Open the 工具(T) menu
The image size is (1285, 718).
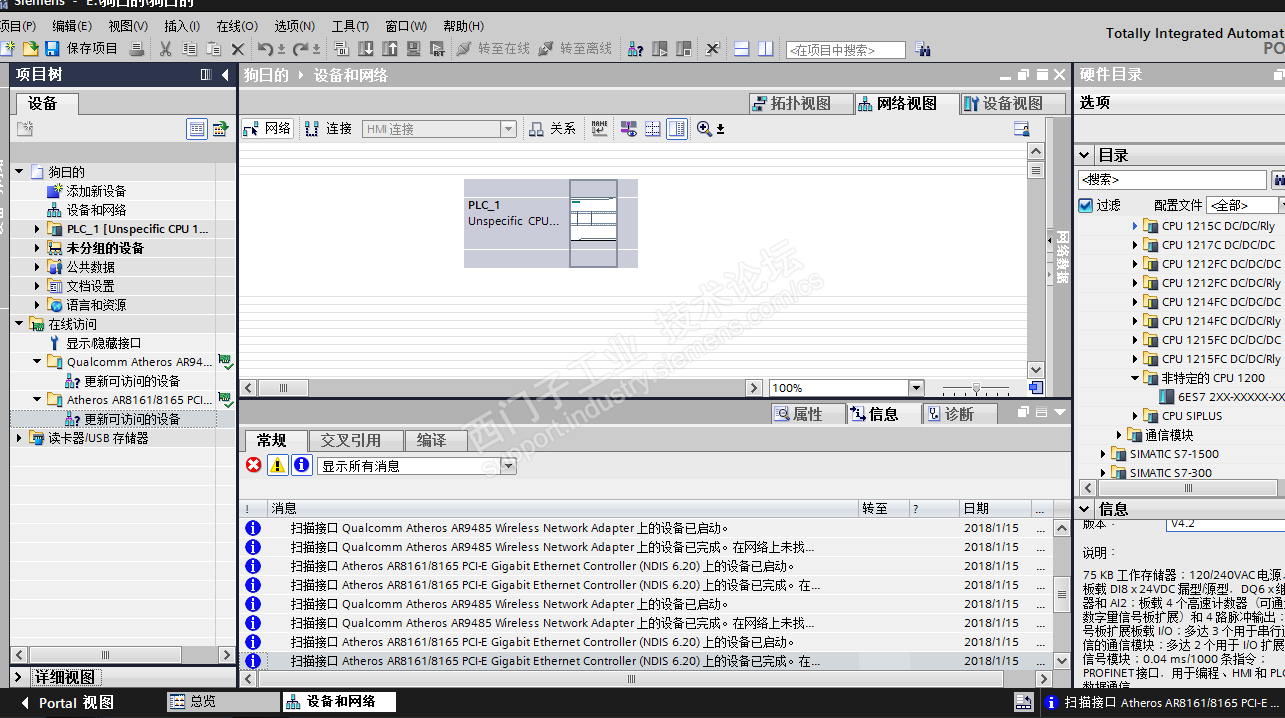click(x=350, y=26)
